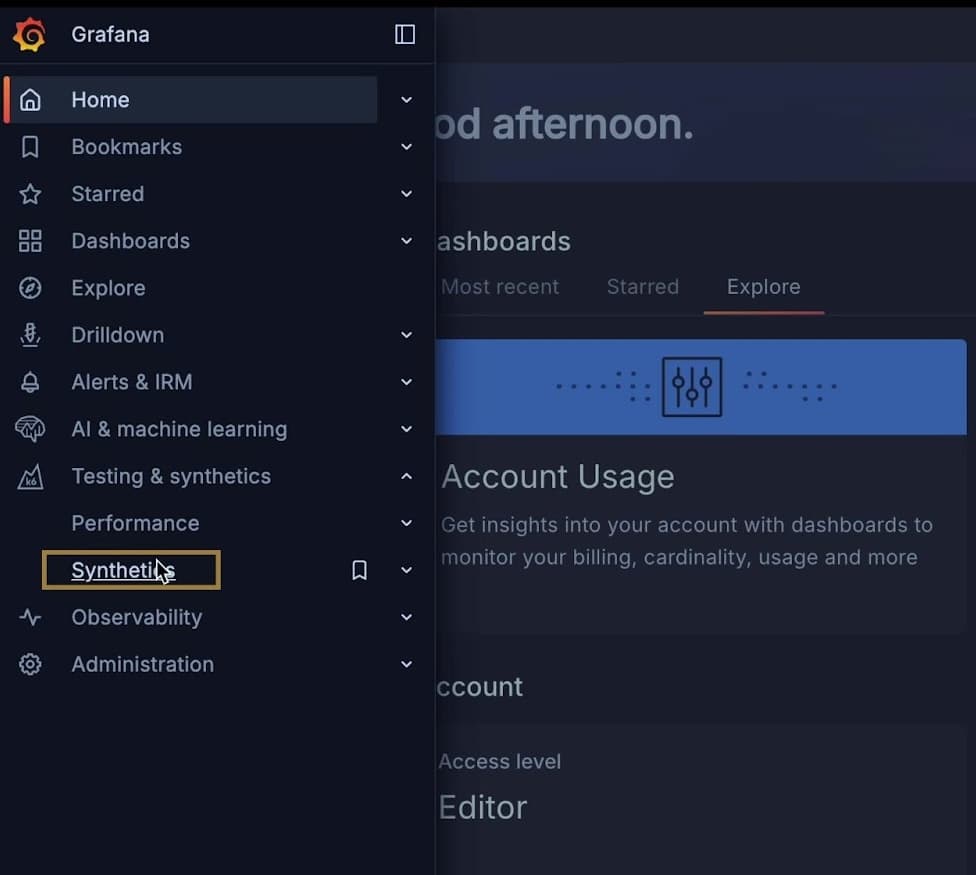Open the Observability menu item
Image resolution: width=976 pixels, height=875 pixels.
tap(137, 617)
